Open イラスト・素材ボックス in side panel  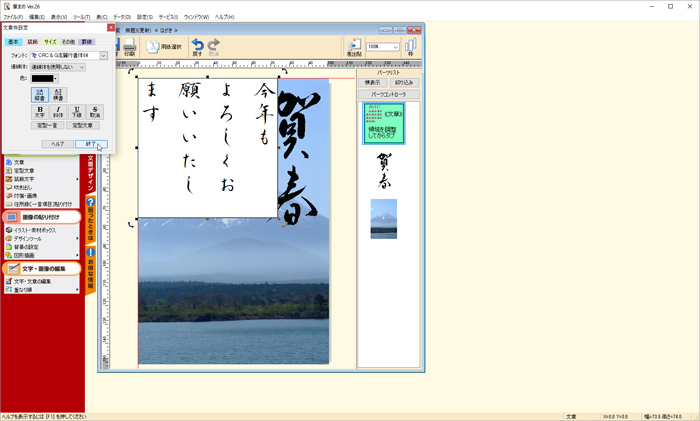click(x=42, y=230)
